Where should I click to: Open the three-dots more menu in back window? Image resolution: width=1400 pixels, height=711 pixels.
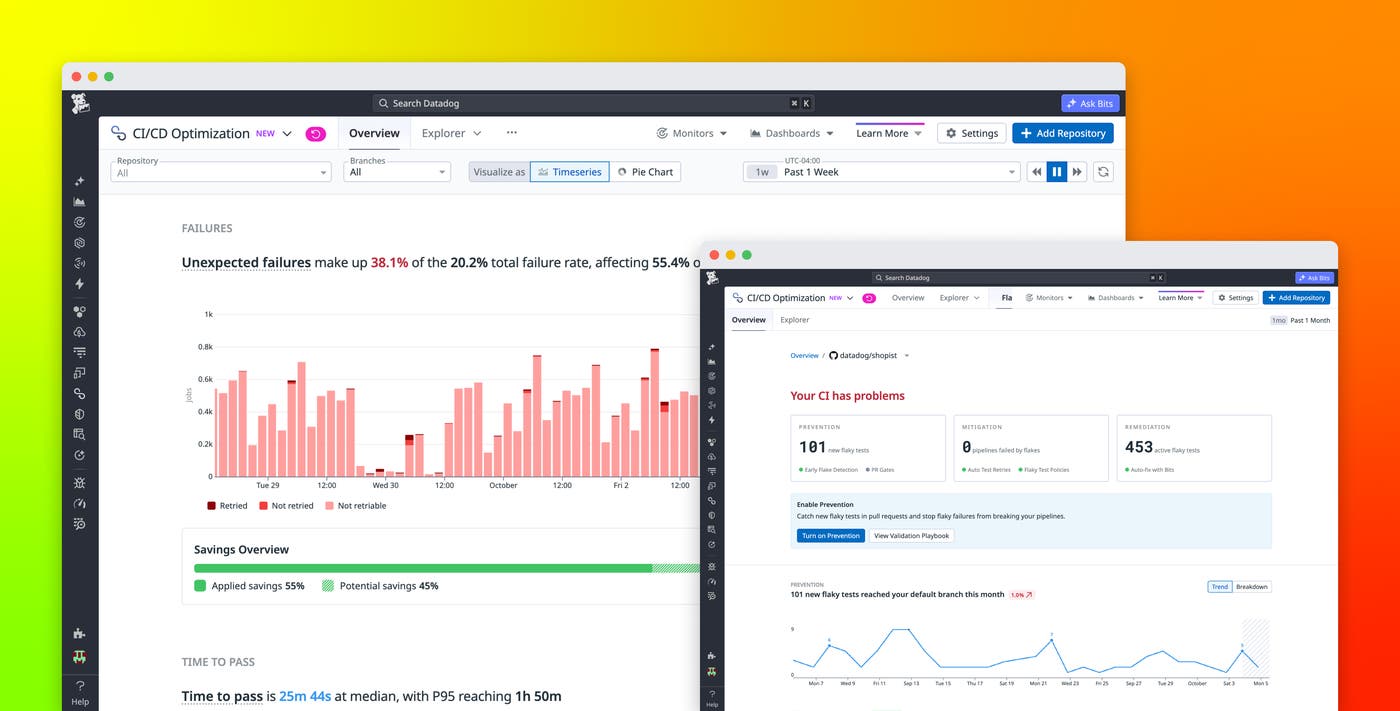pos(511,133)
